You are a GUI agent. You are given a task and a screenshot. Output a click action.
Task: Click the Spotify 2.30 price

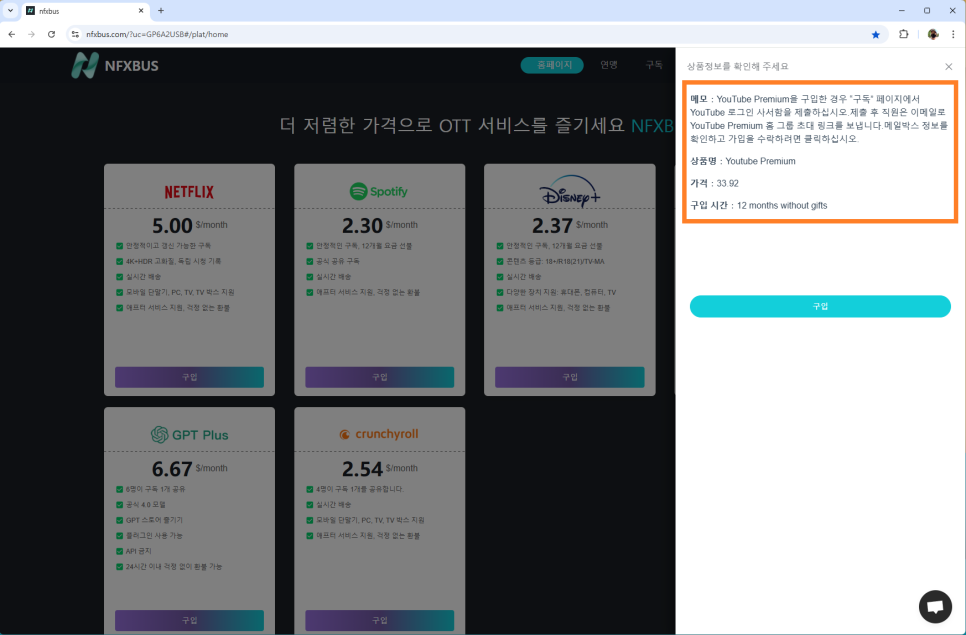(x=362, y=225)
